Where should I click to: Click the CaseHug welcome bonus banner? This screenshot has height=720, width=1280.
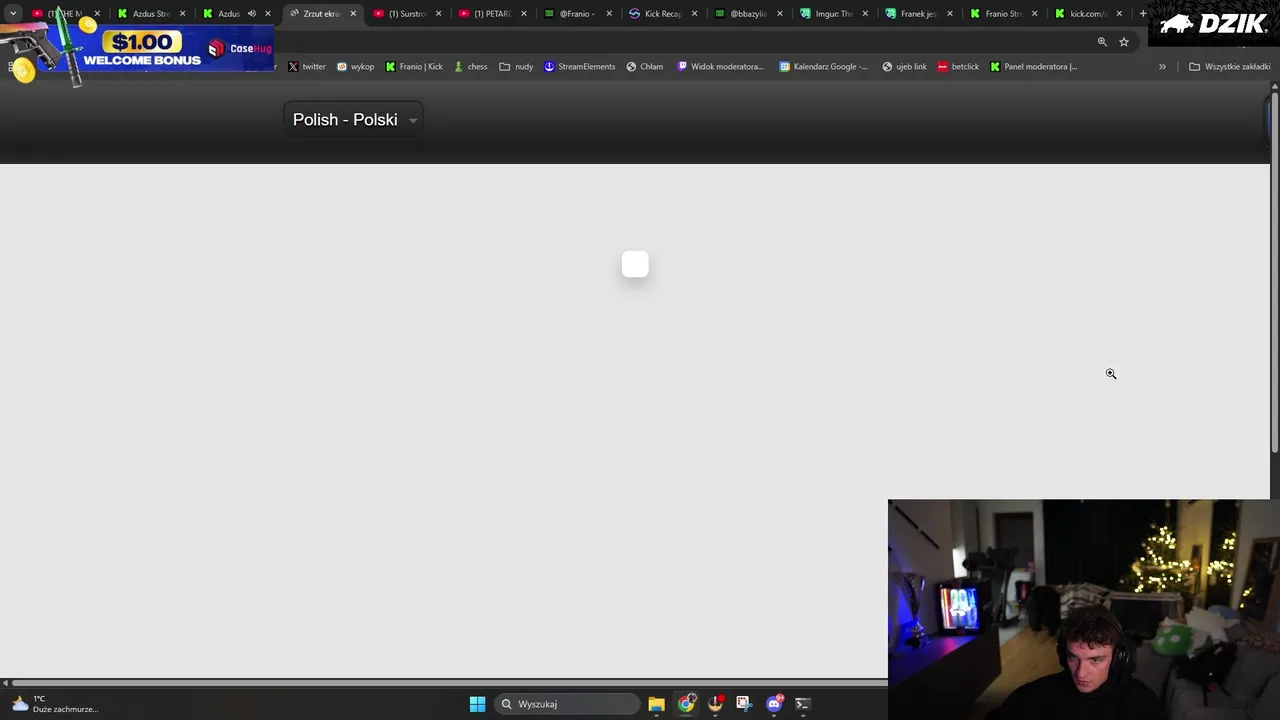tap(138, 47)
